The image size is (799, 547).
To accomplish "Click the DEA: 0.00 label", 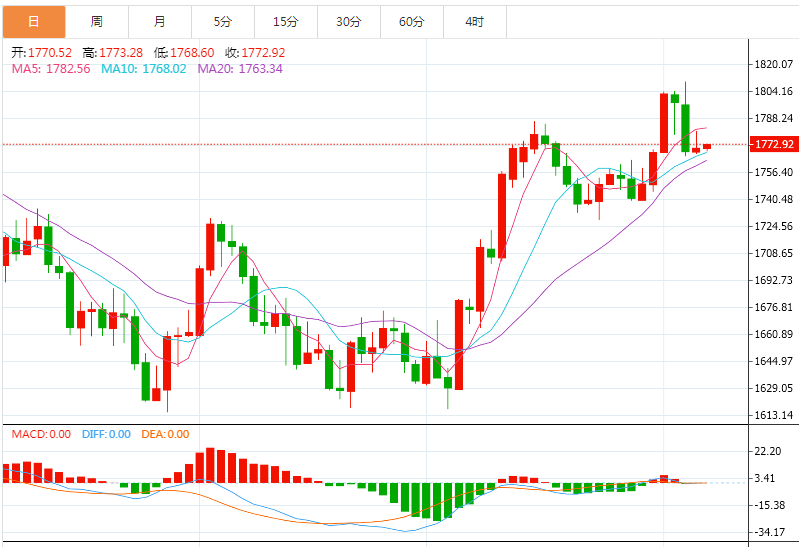I will click(x=166, y=434).
